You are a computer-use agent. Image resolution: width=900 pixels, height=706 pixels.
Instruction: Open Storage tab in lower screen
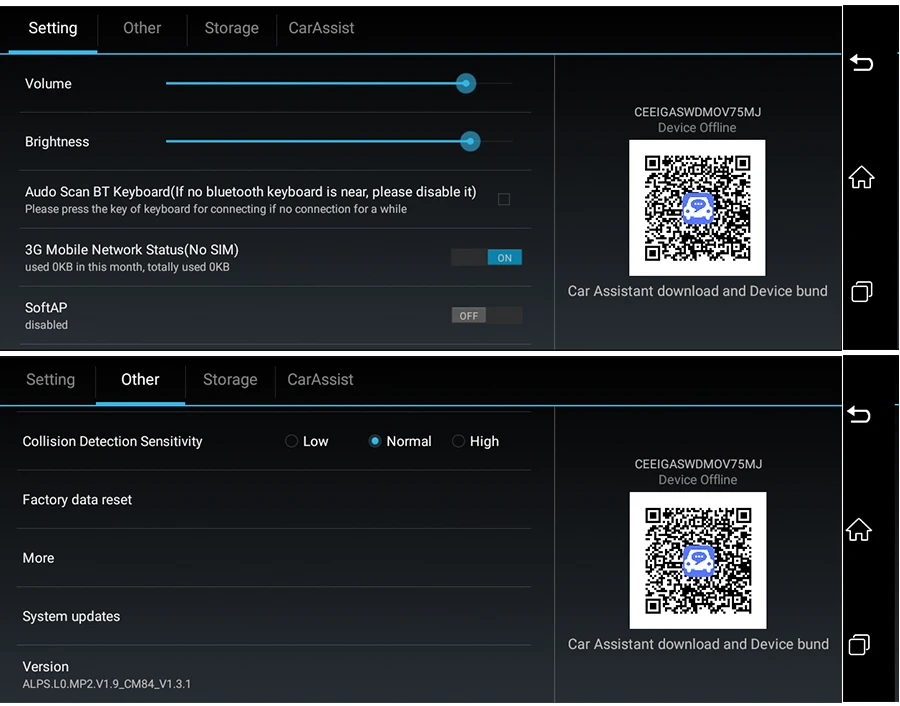(x=230, y=379)
